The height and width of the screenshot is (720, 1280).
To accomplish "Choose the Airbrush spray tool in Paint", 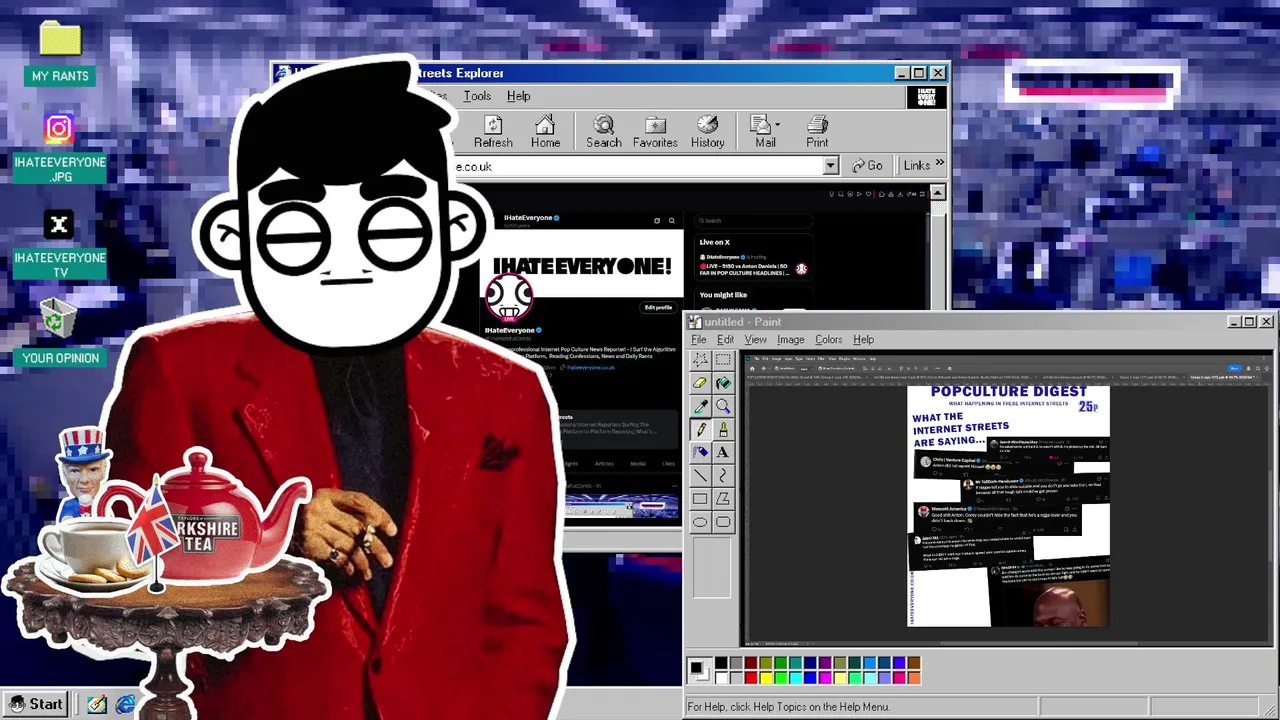I will [x=700, y=452].
